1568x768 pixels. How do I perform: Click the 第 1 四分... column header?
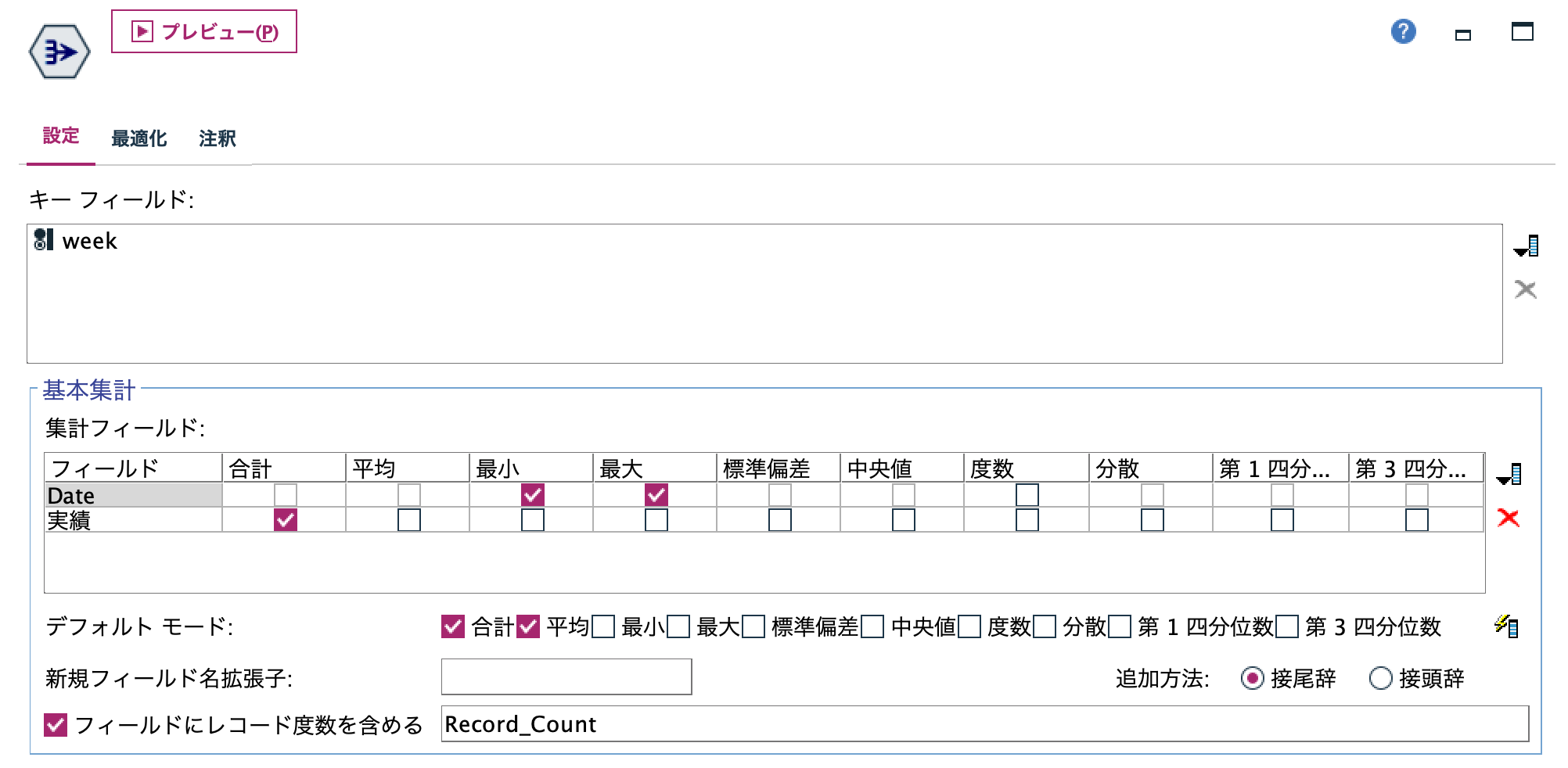pyautogui.click(x=1281, y=468)
